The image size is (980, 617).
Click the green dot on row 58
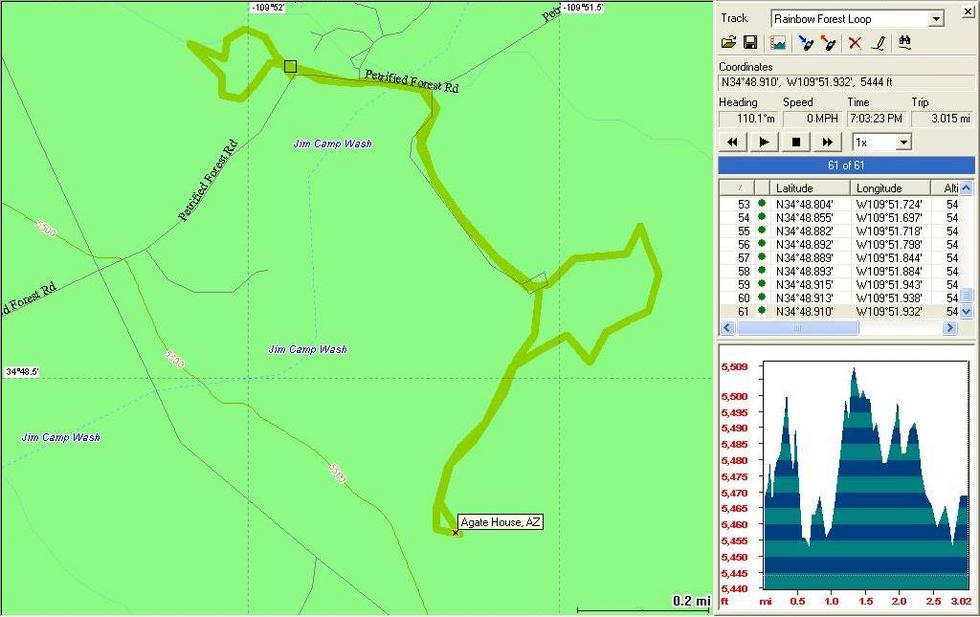pos(761,271)
